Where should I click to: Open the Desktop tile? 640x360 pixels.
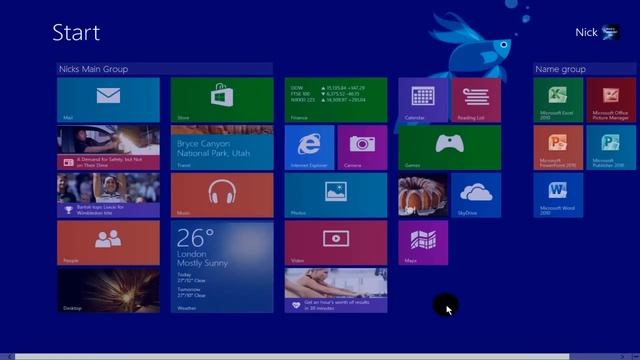pos(108,290)
